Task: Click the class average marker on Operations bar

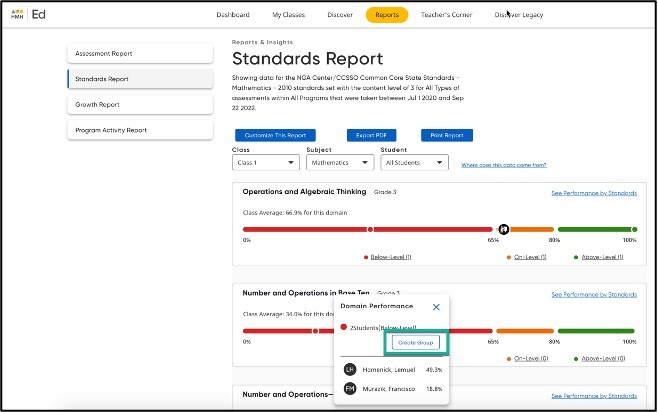Action: (x=504, y=229)
